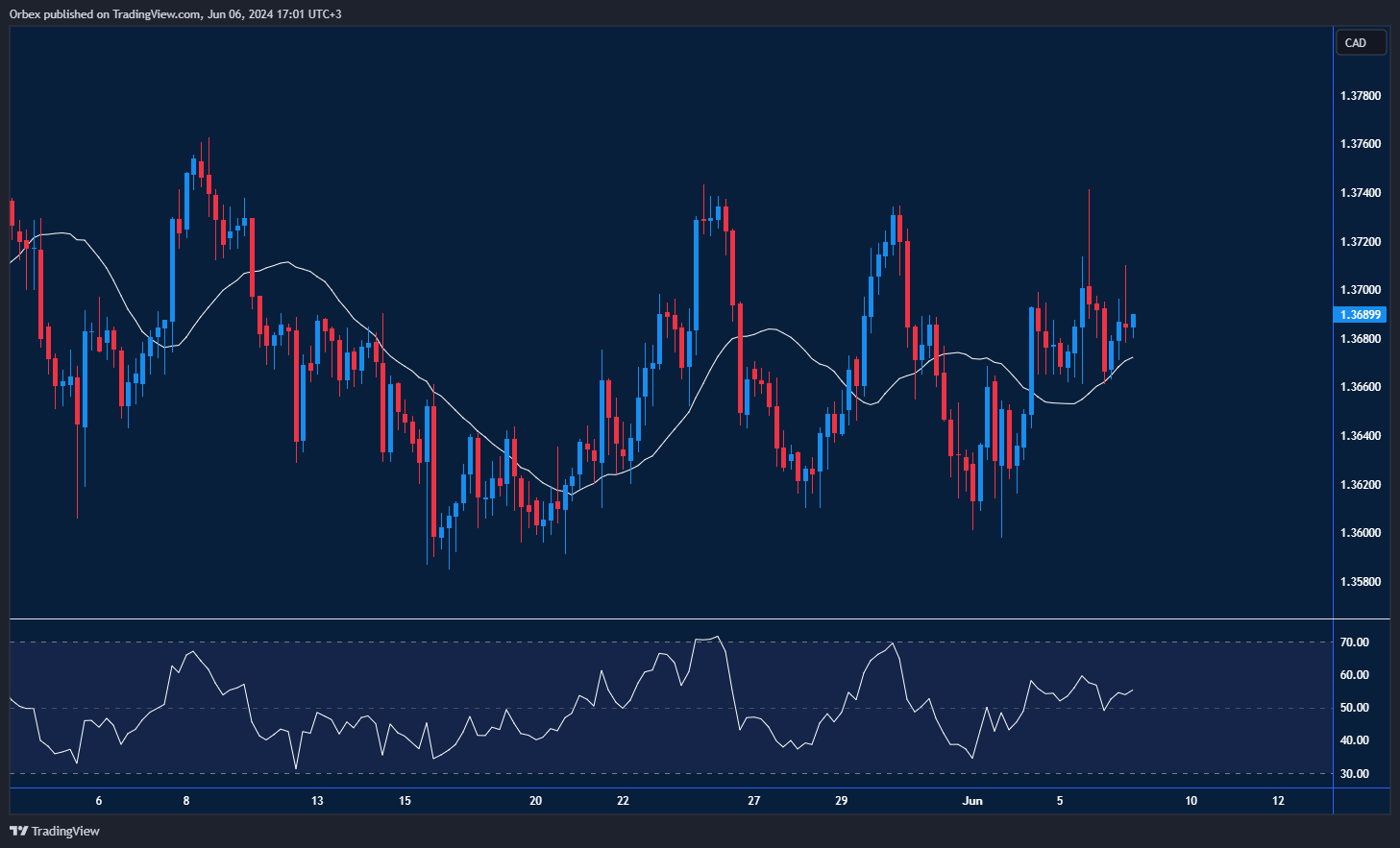Select the CAD currency badge
Viewport: 1400px width, 848px height.
pyautogui.click(x=1360, y=42)
